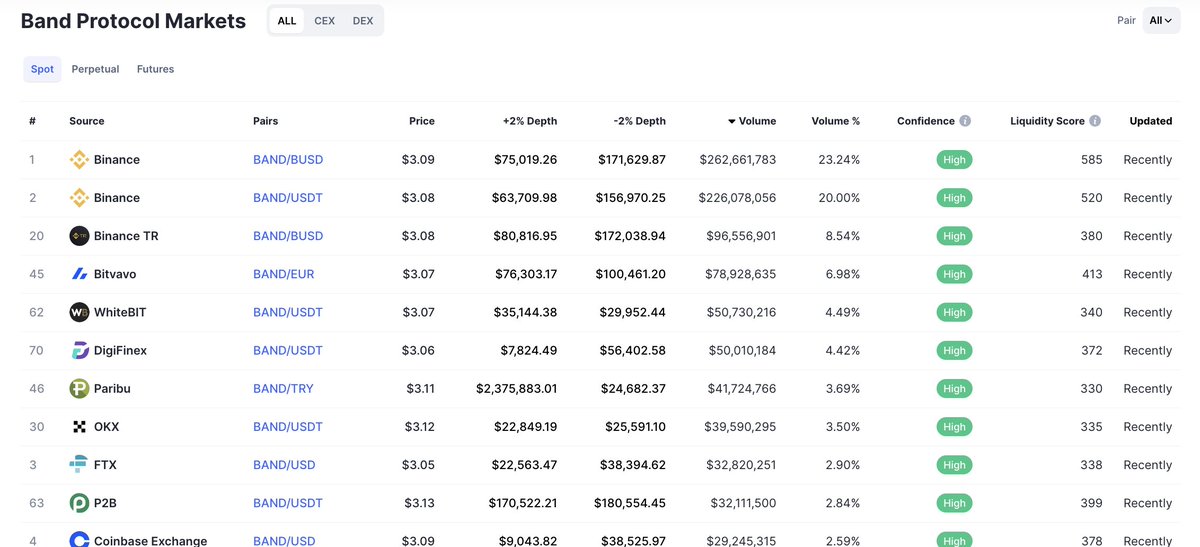Screen dimensions: 1200x547
Task: Click the High badge in Paribu row
Action: (x=954, y=388)
